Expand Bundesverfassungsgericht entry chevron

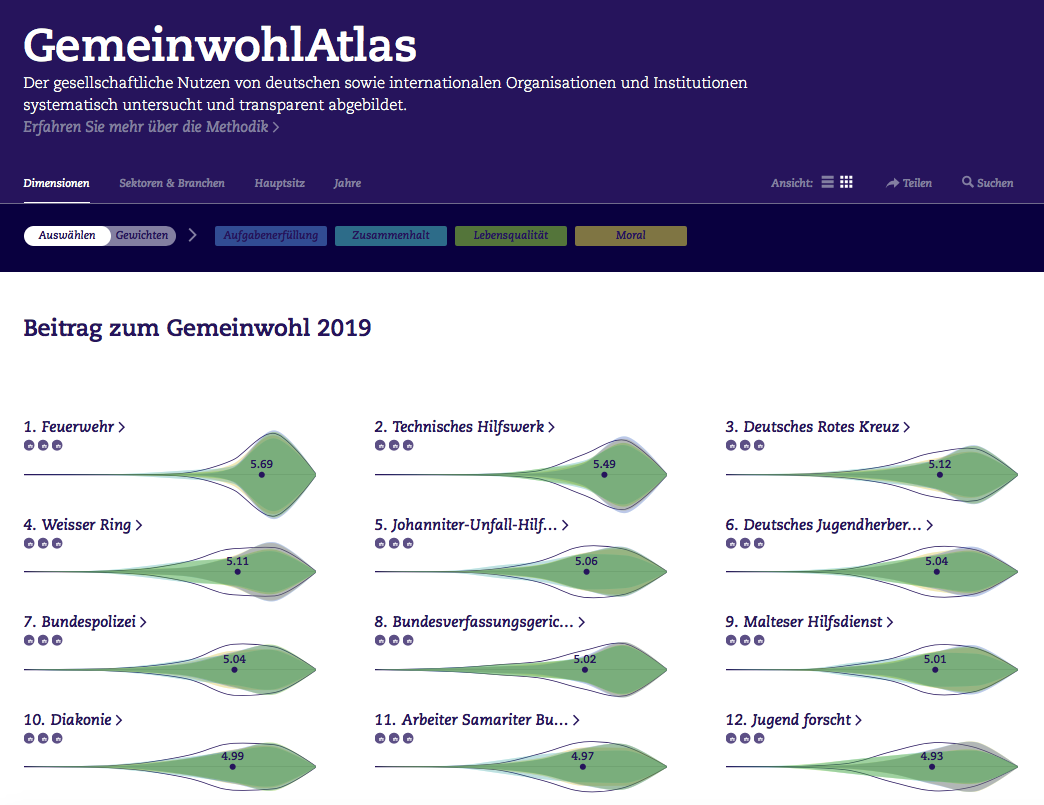(581, 623)
